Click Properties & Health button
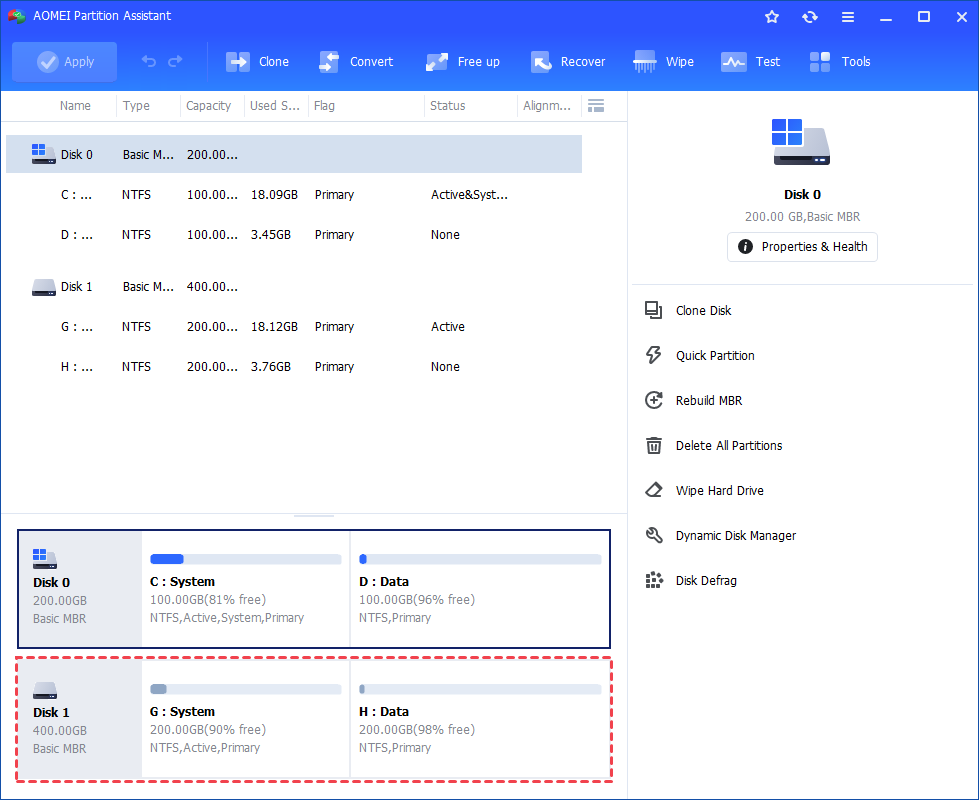 [802, 247]
